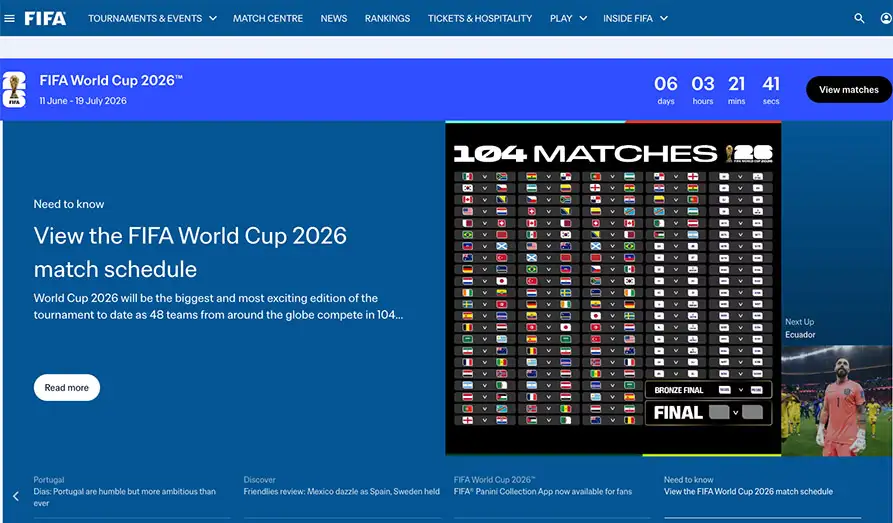Click the BRONZE FINAL box in graphic
Image resolution: width=893 pixels, height=523 pixels.
708,390
